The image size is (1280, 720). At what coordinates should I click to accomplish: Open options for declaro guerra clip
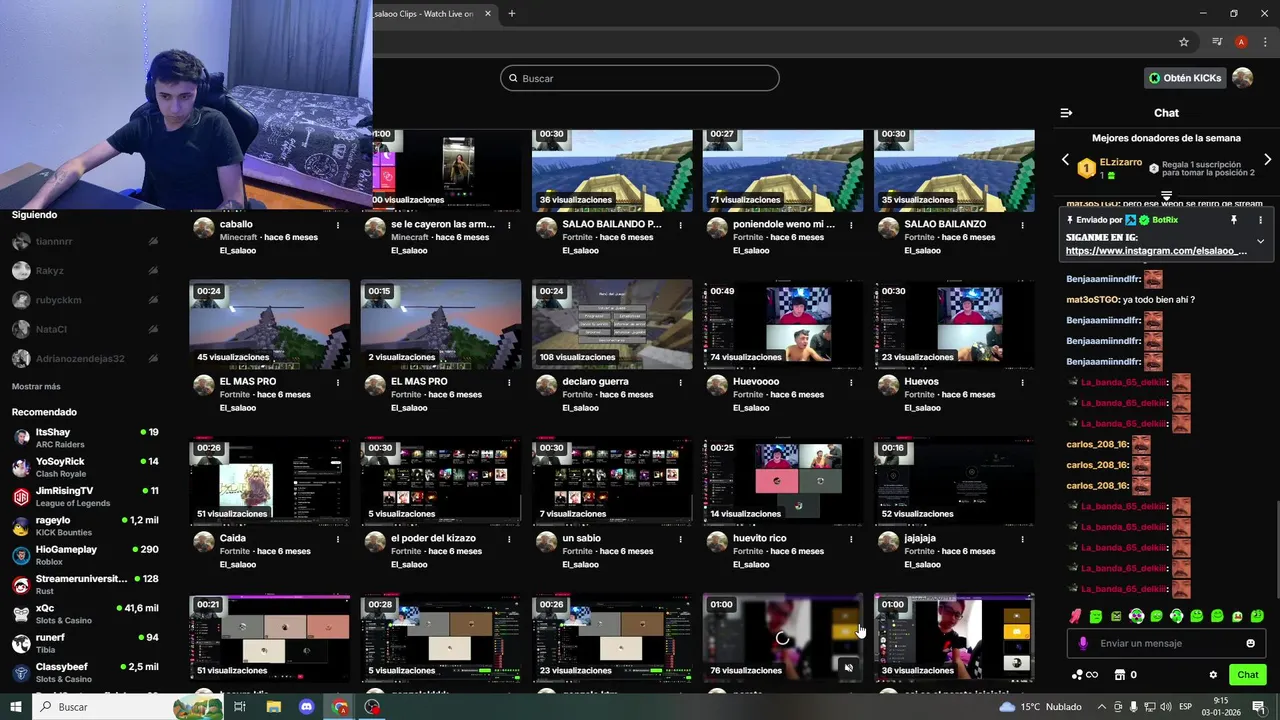click(x=680, y=382)
